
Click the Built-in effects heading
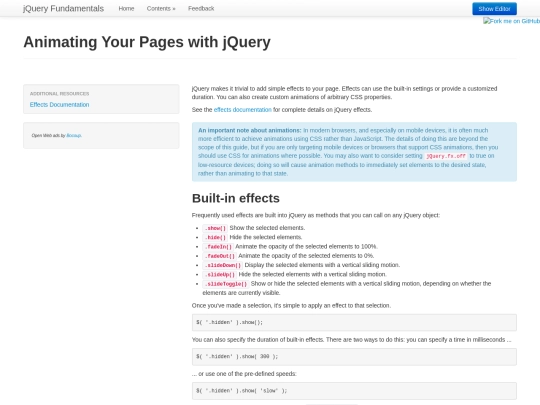pyautogui.click(x=236, y=198)
